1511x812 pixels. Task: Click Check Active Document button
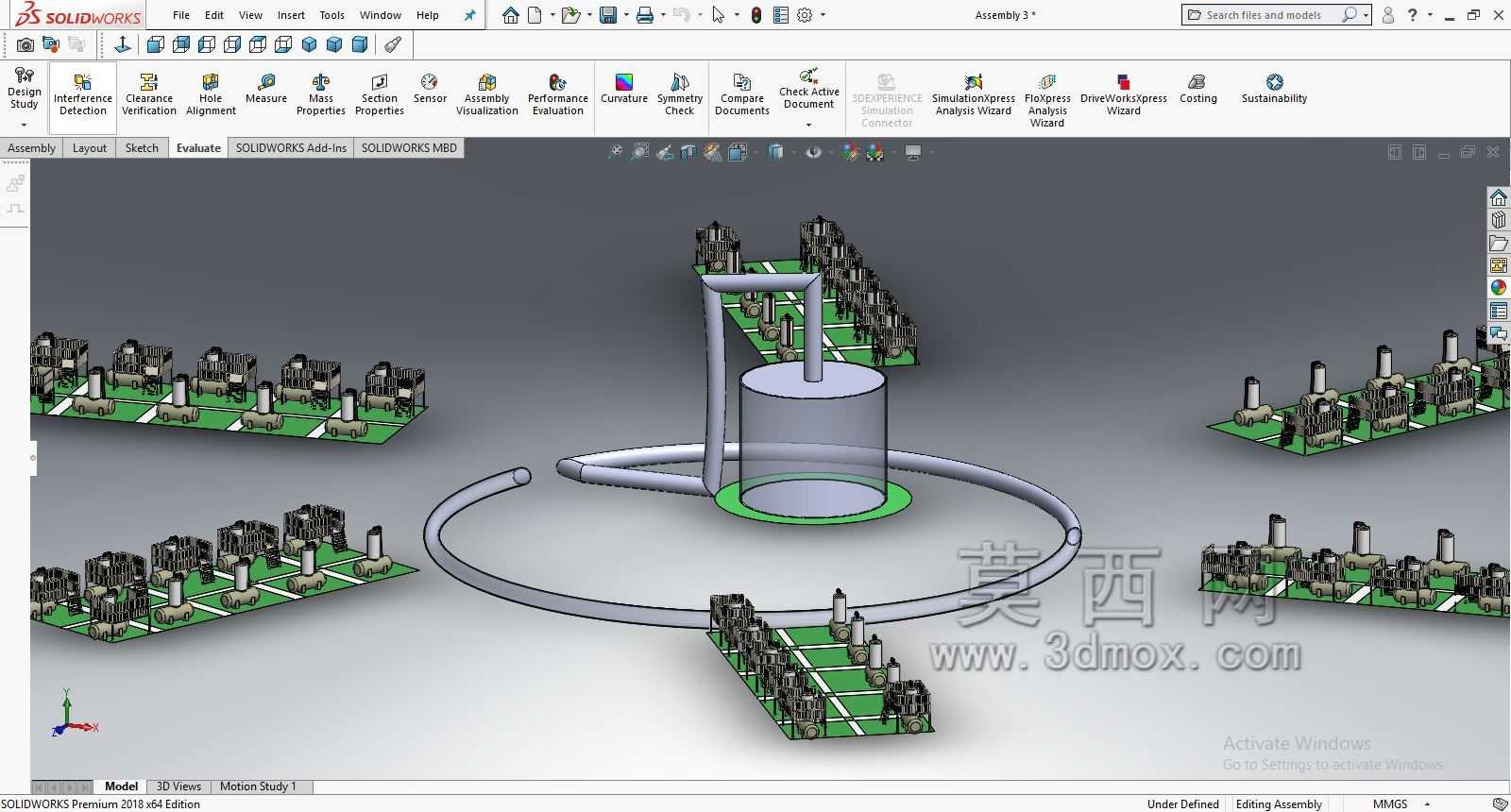click(809, 89)
